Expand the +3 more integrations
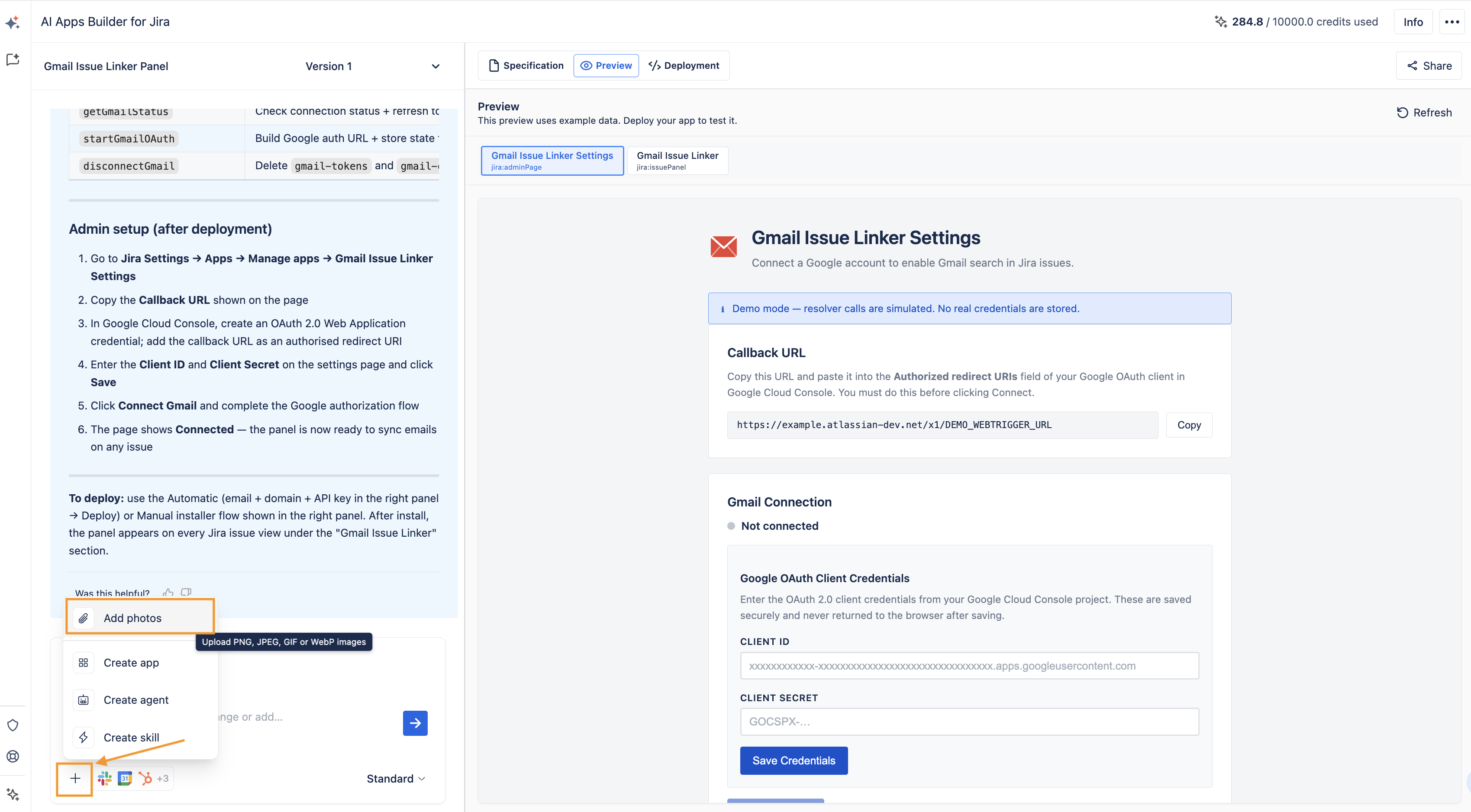1471x812 pixels. tap(163, 778)
